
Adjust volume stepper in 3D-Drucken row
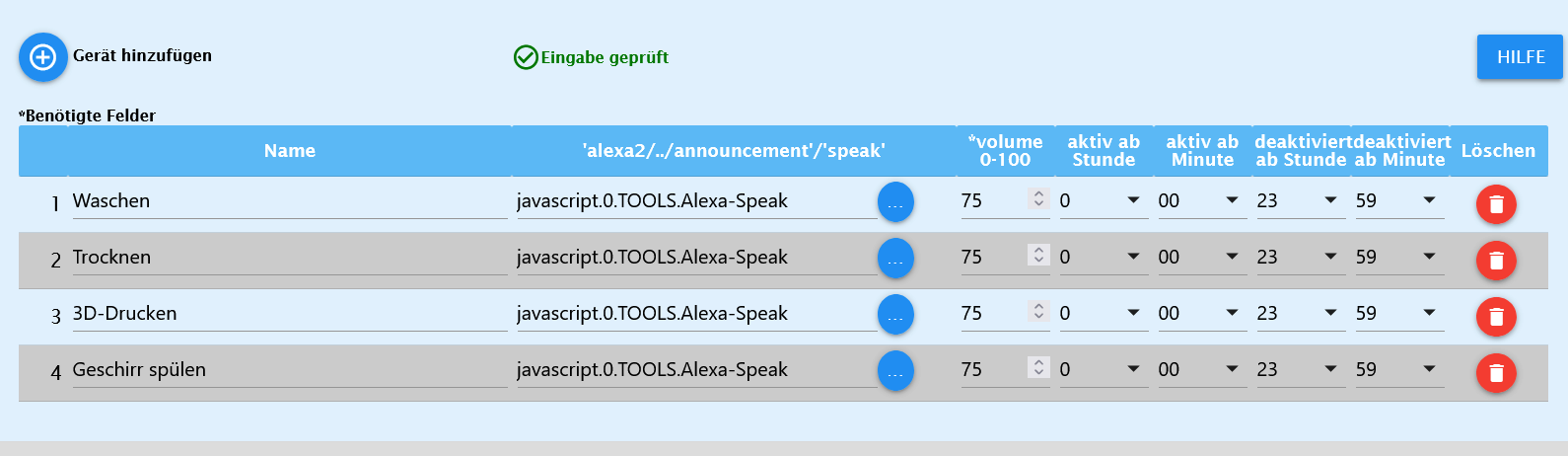[x=1038, y=311]
